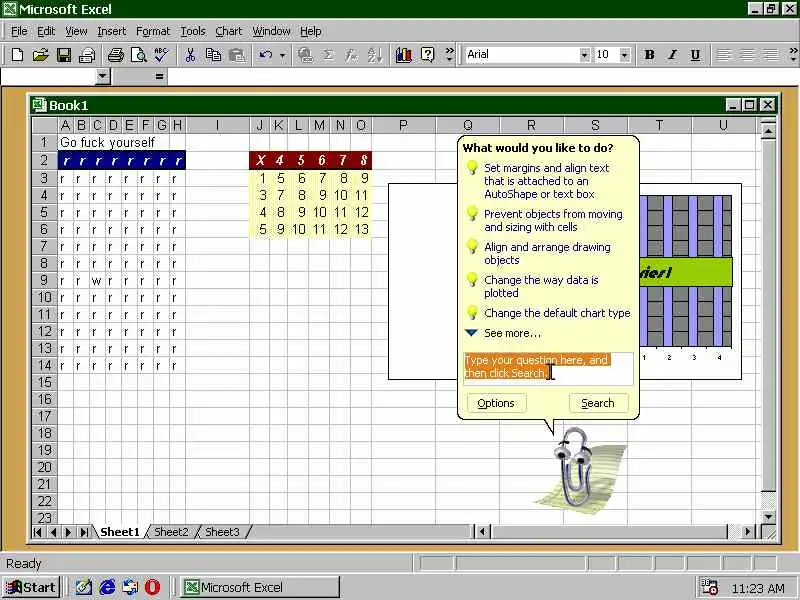Click the assistant question input box
Viewport: 800px width, 600px height.
[x=548, y=368]
